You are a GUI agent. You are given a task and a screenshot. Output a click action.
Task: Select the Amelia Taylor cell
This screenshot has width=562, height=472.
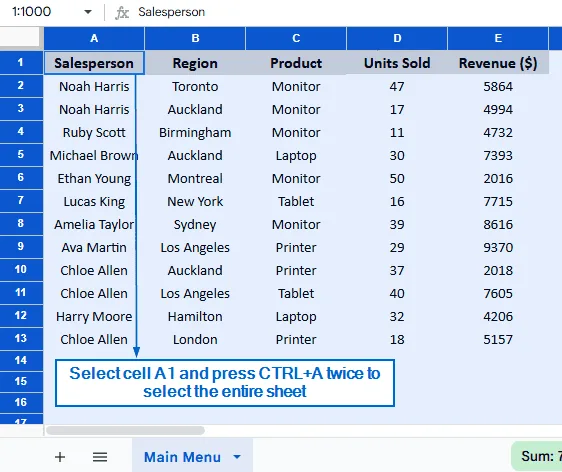pyautogui.click(x=94, y=225)
